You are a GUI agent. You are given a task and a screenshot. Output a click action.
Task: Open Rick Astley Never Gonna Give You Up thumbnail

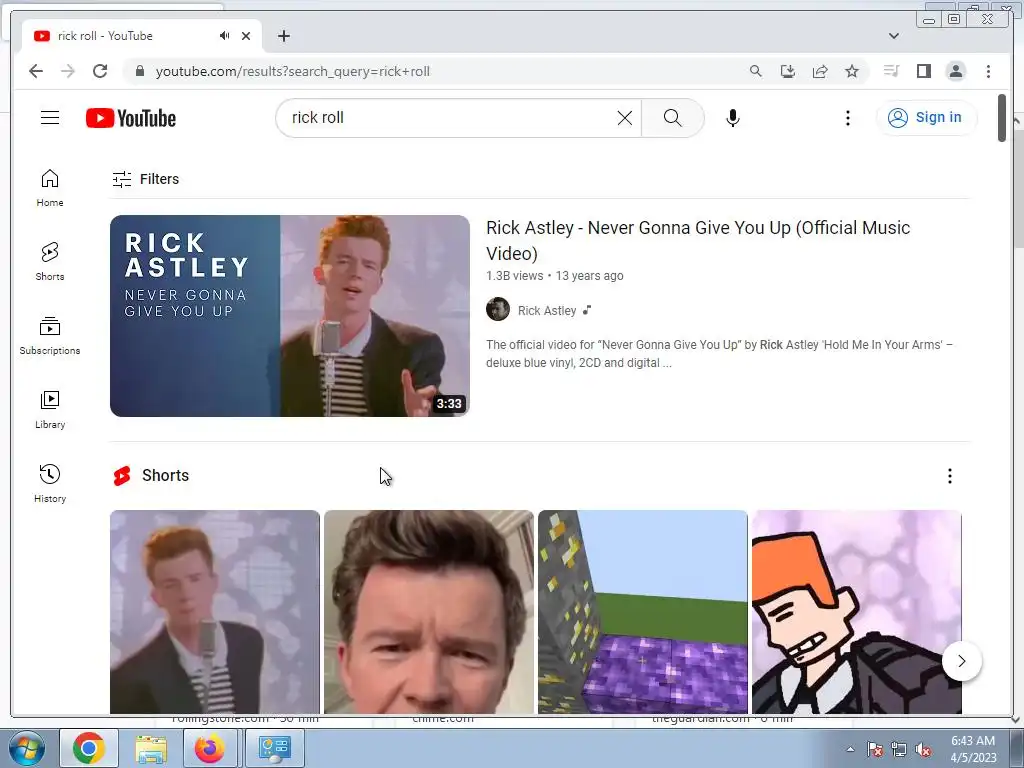290,316
